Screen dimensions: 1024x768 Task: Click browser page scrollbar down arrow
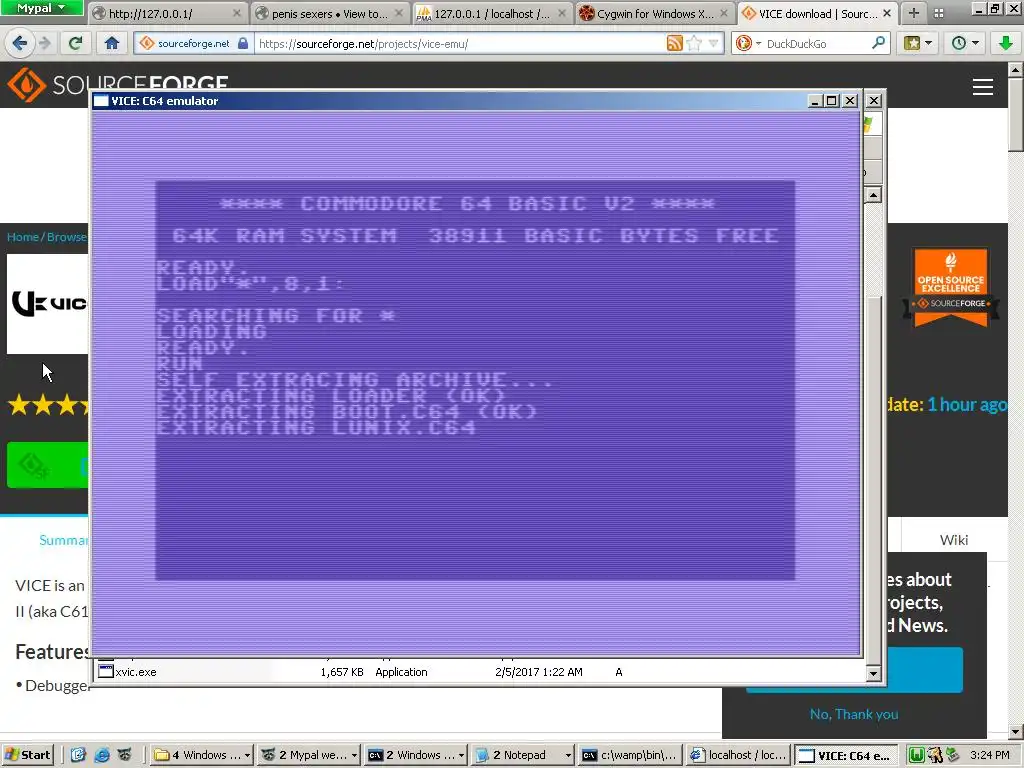click(1016, 731)
